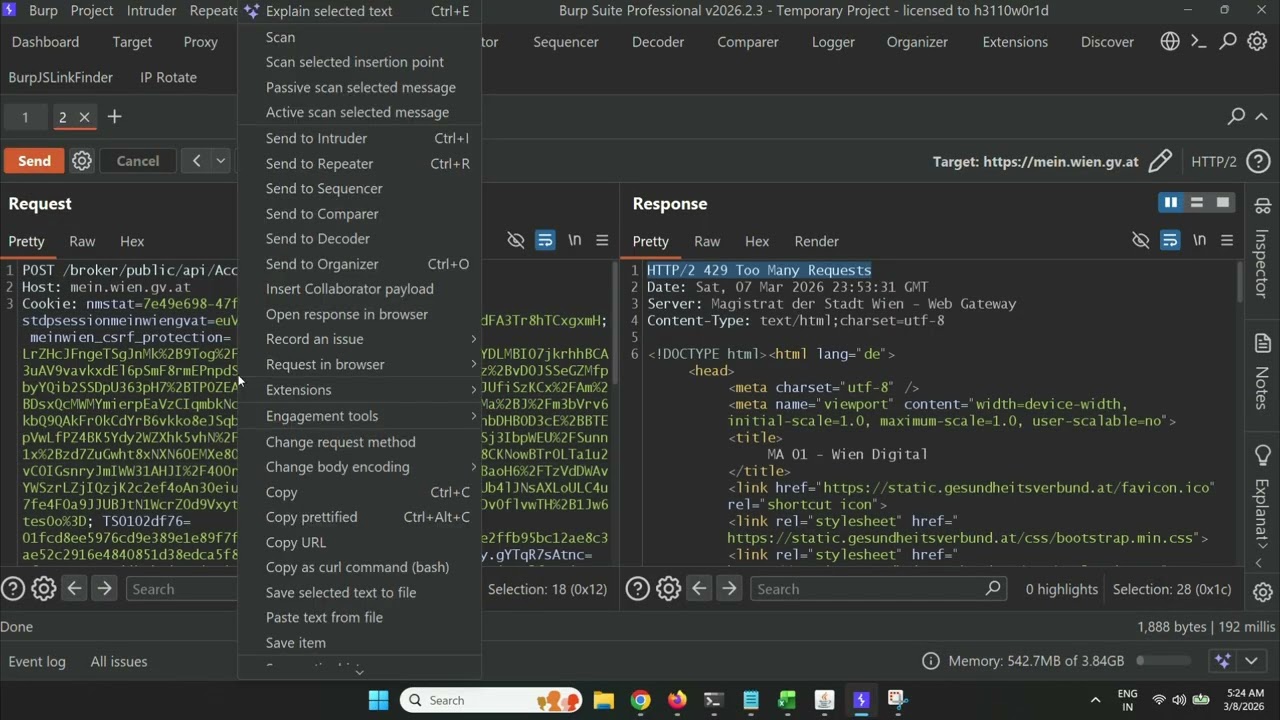The width and height of the screenshot is (1280, 720).
Task: Open the Decoder tab
Action: tap(658, 42)
